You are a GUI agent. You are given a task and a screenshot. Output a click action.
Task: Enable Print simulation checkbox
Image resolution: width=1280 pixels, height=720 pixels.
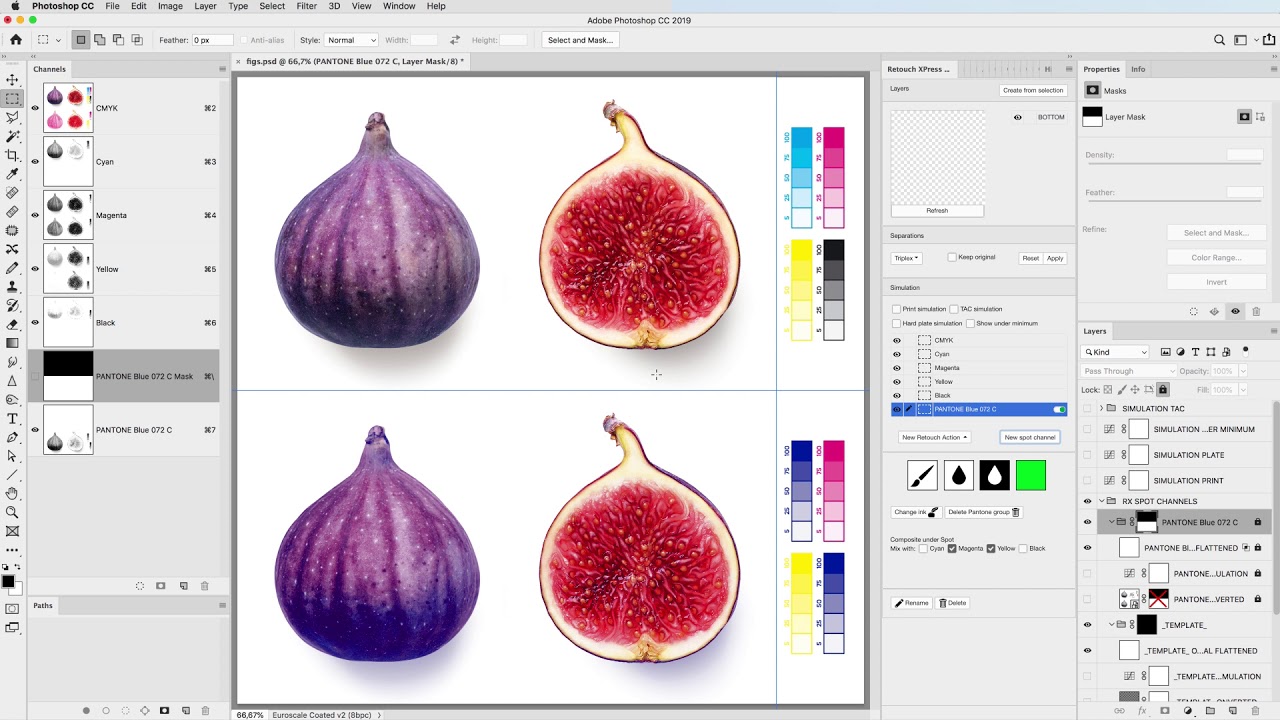(x=897, y=309)
